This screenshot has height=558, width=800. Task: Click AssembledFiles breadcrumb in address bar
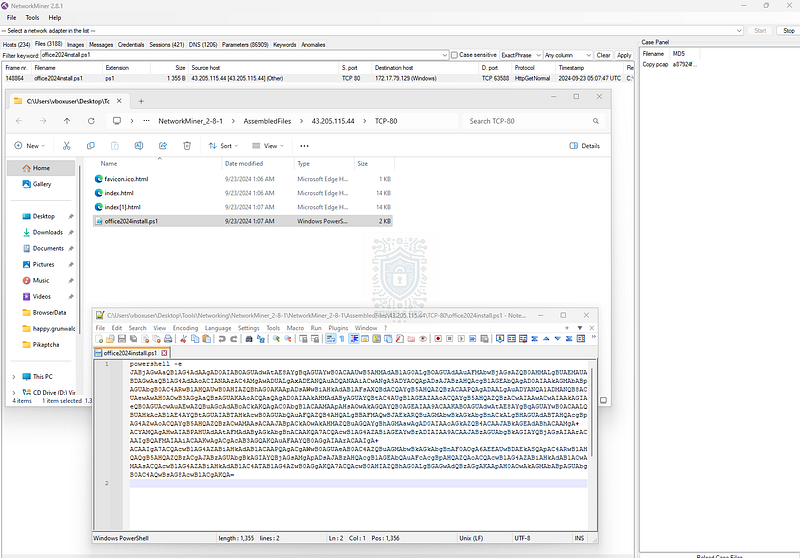point(267,121)
